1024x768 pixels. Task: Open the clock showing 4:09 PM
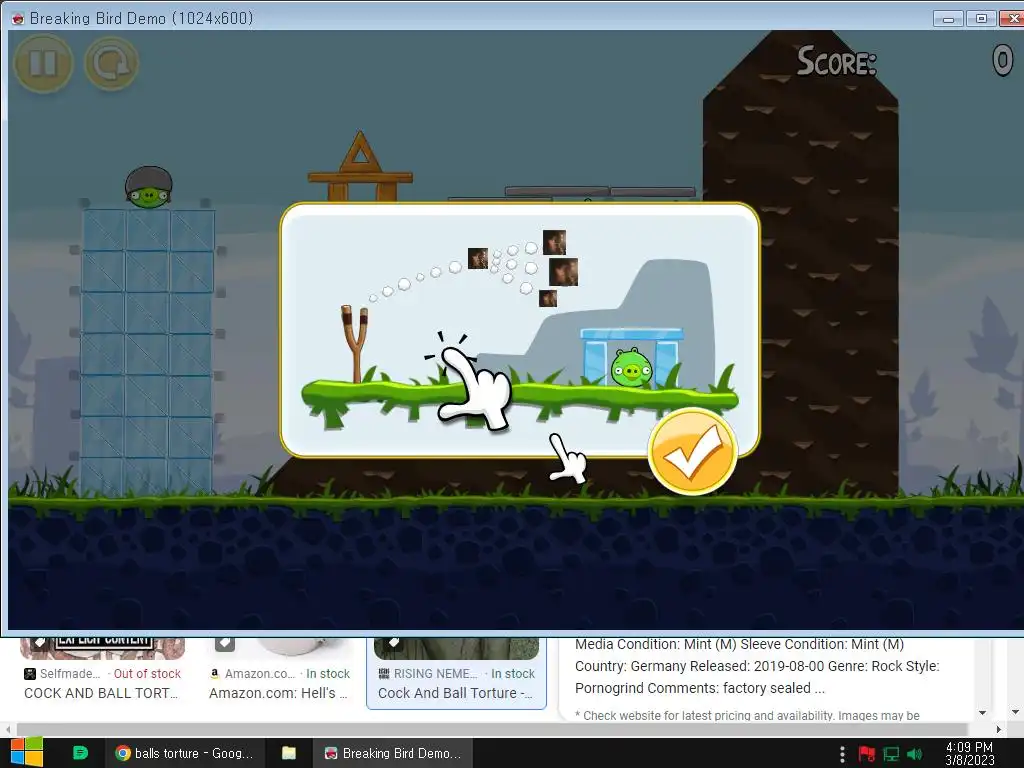(x=970, y=753)
